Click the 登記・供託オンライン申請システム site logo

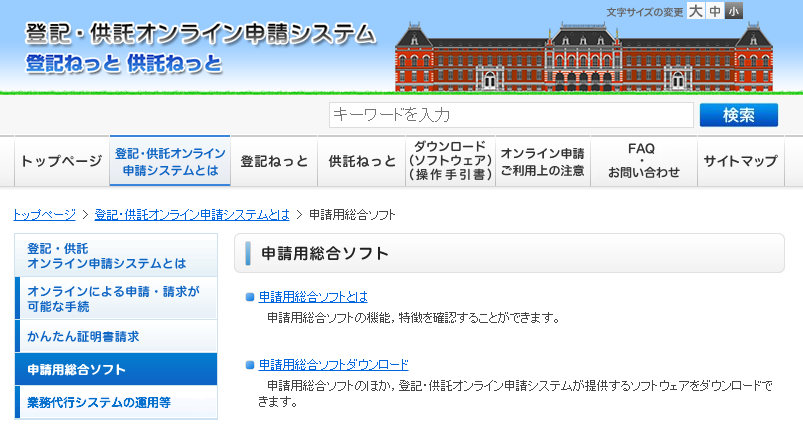point(200,47)
